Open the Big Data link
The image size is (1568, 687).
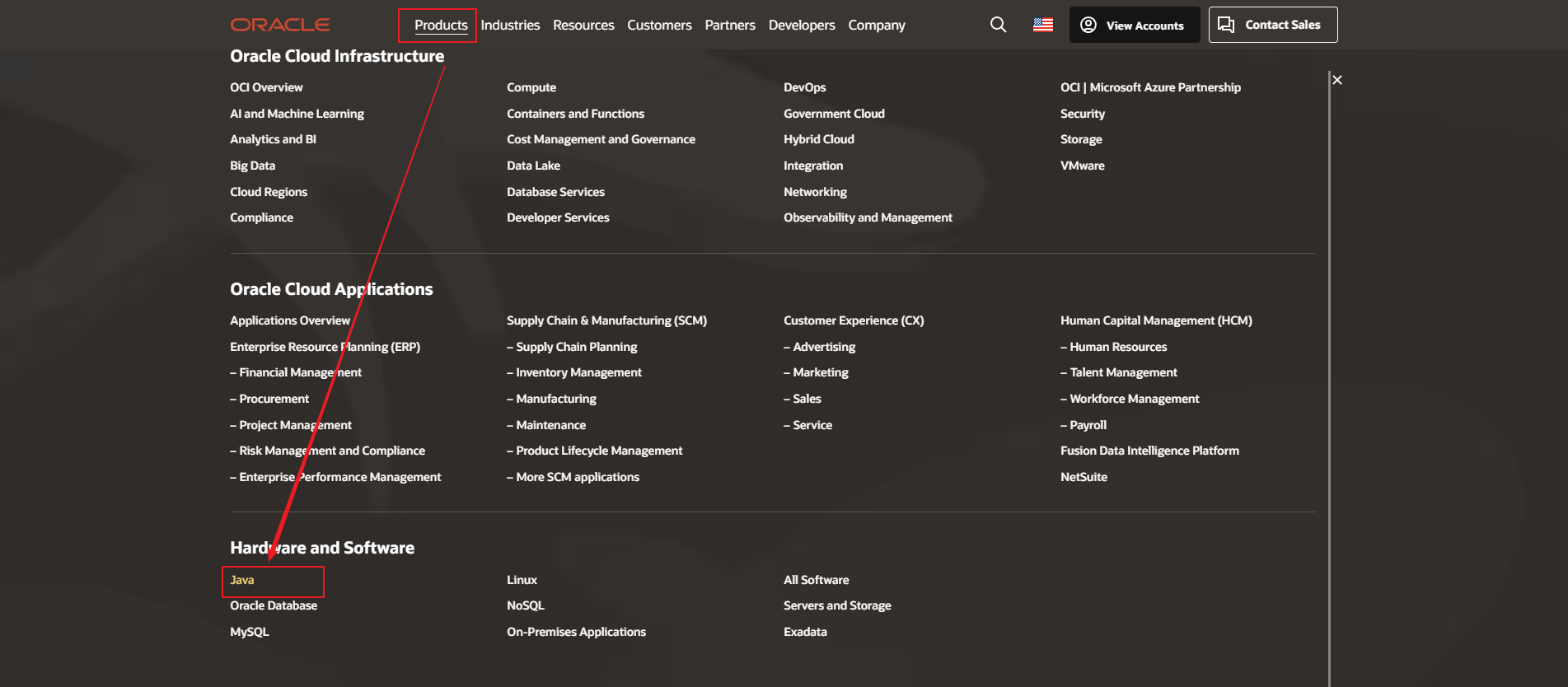[x=252, y=166]
